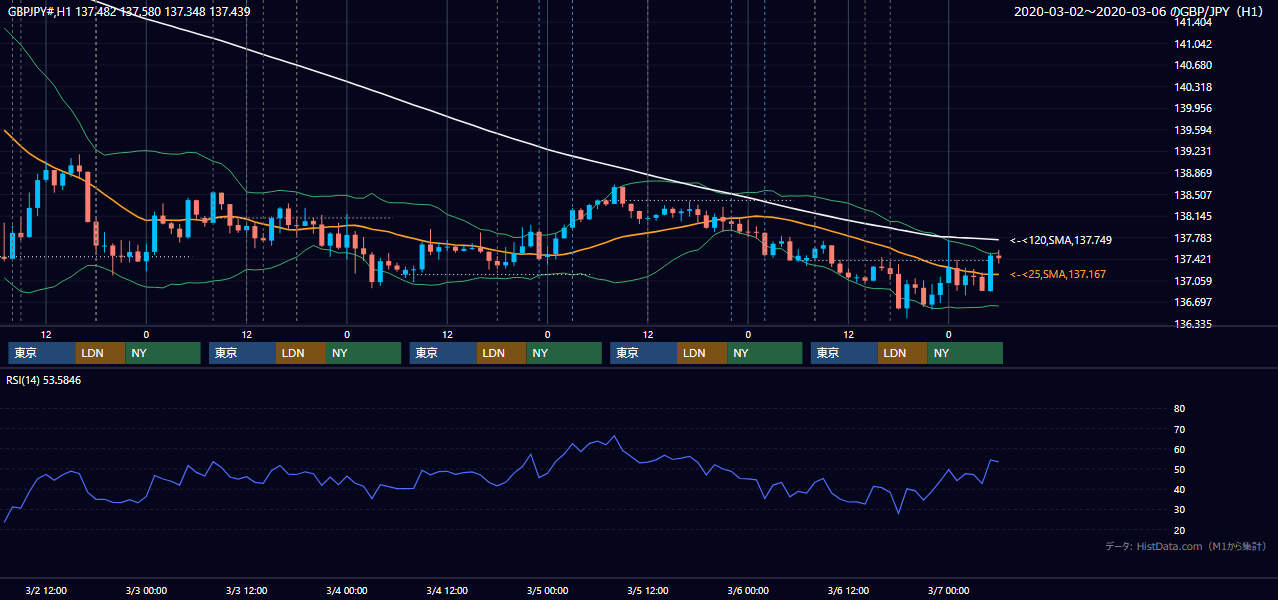Viewport: 1278px width, 600px height.
Task: Click the 136.335 price axis value
Action: 1192,324
